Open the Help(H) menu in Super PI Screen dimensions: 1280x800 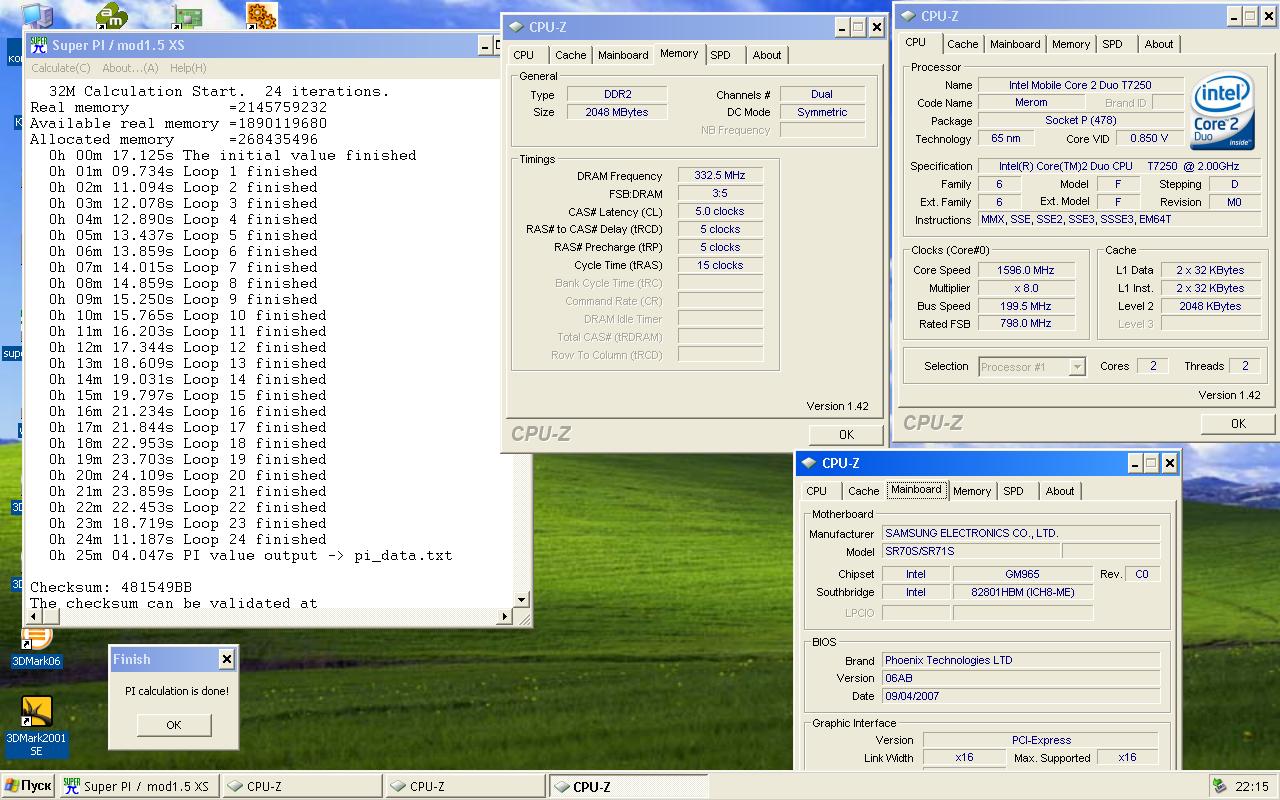[188, 68]
